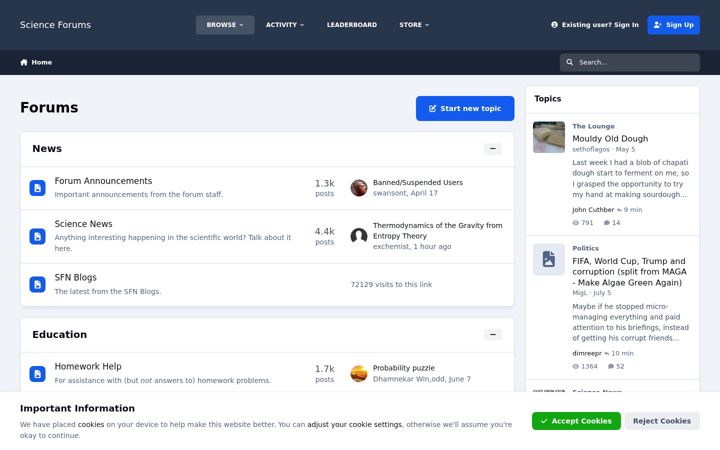720x450 pixels.
Task: Click views eye icon showing 791
Action: (x=576, y=223)
